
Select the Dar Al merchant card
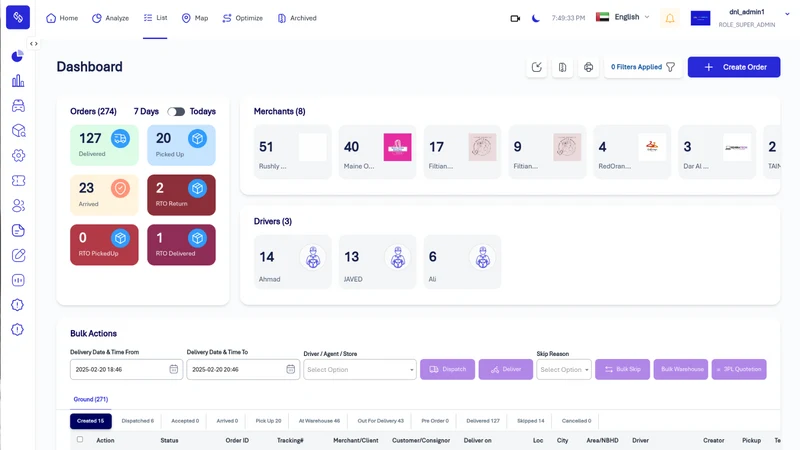[717, 152]
